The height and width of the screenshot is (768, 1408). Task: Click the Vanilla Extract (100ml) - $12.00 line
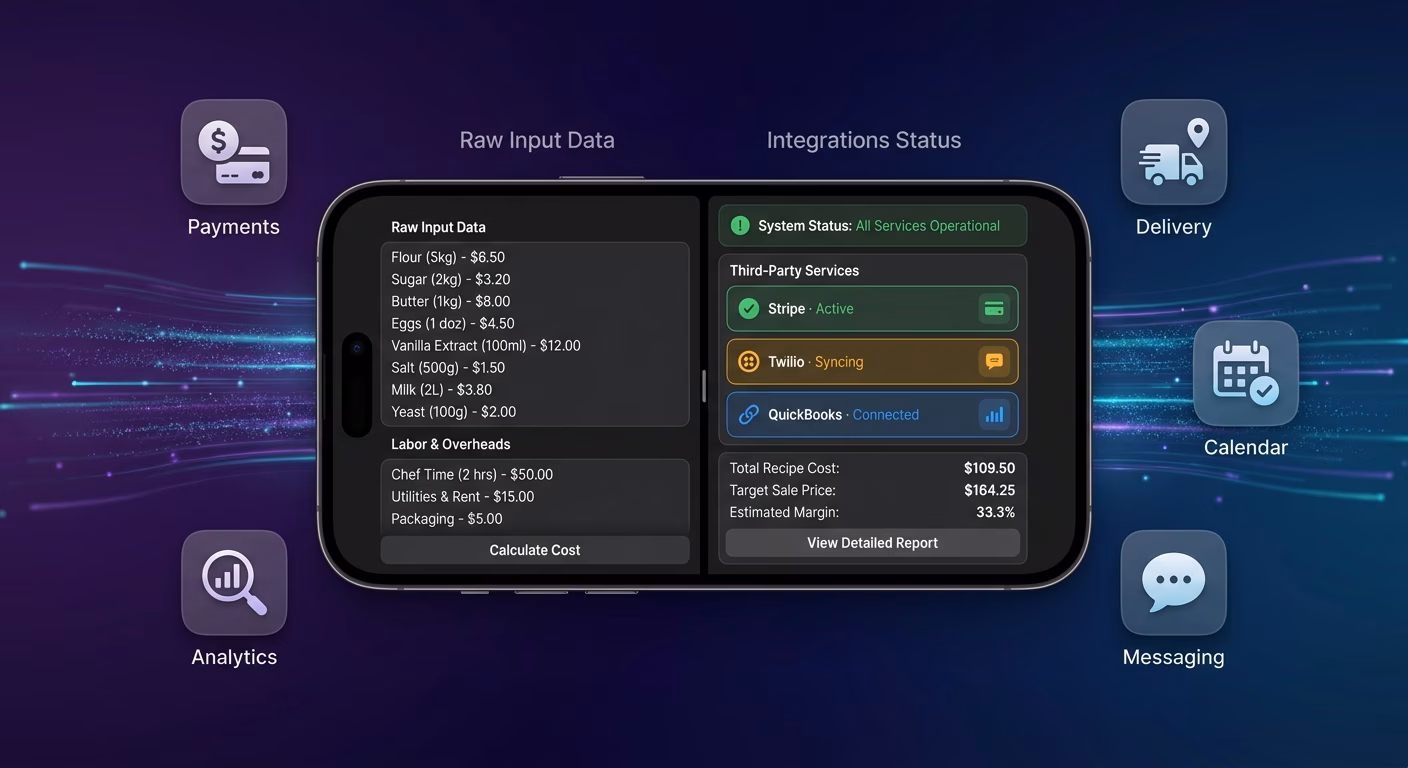tap(486, 345)
